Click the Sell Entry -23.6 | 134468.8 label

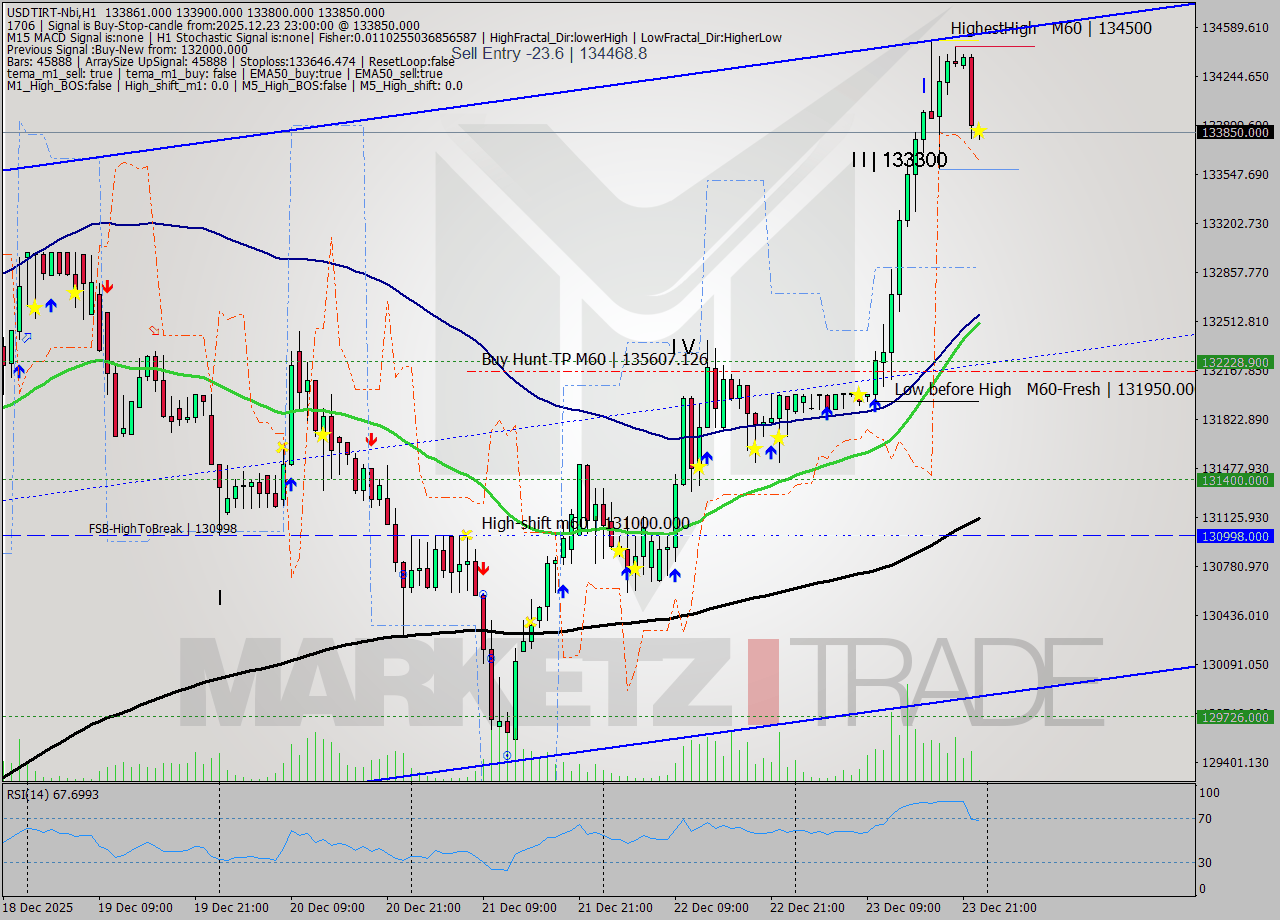[x=550, y=53]
